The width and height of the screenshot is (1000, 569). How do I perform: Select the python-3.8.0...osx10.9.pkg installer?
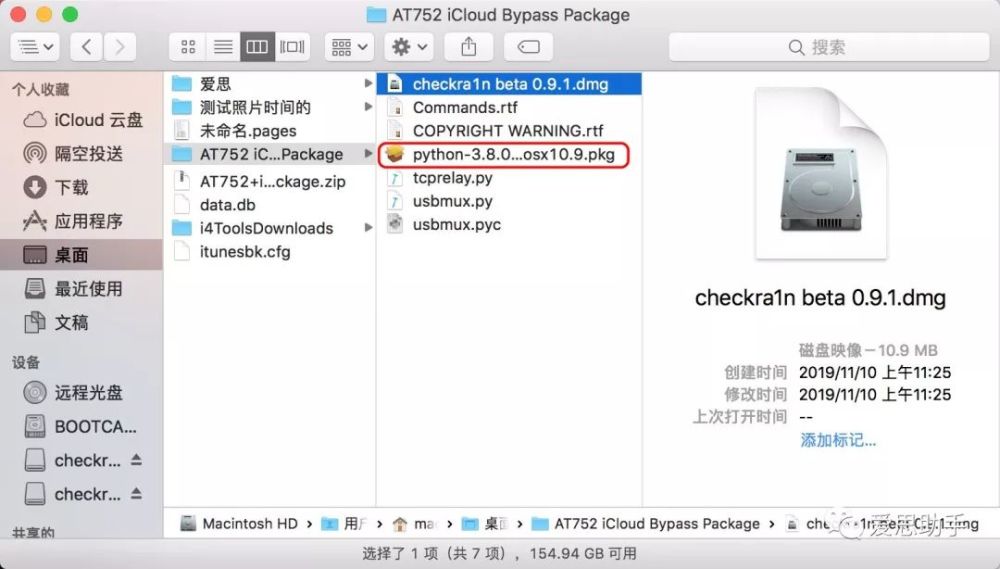[509, 154]
